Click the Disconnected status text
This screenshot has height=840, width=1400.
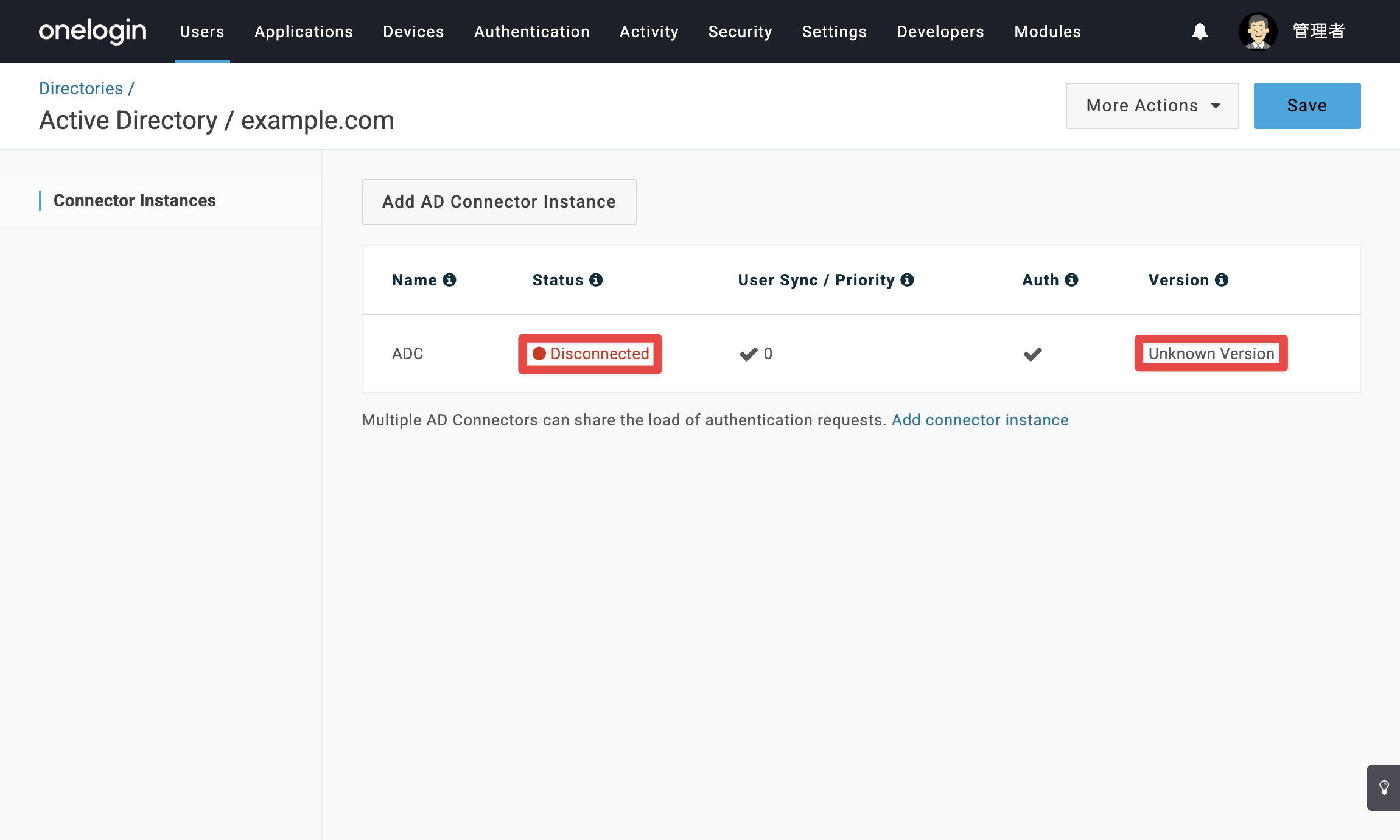click(600, 354)
